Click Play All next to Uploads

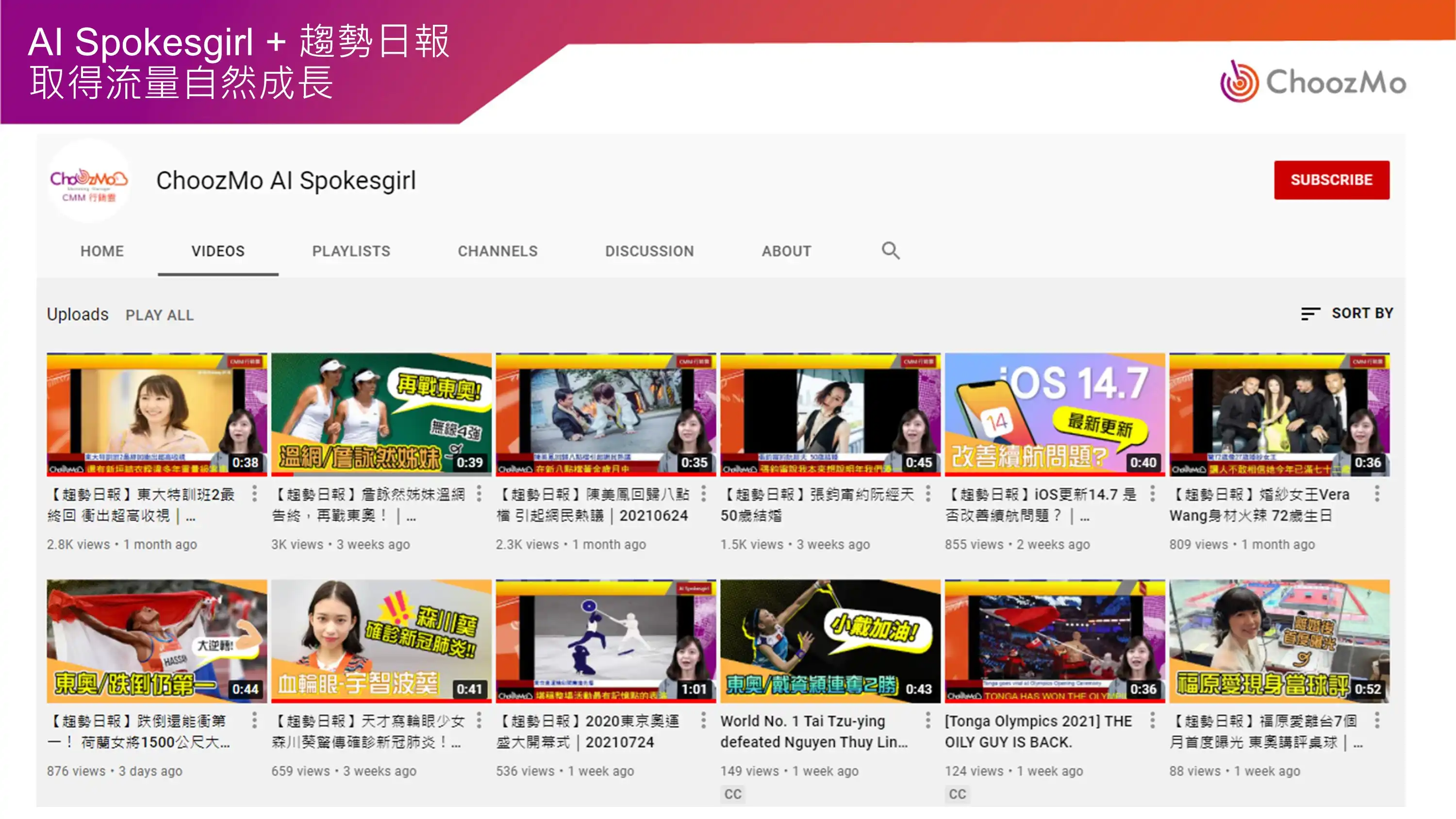[159, 315]
